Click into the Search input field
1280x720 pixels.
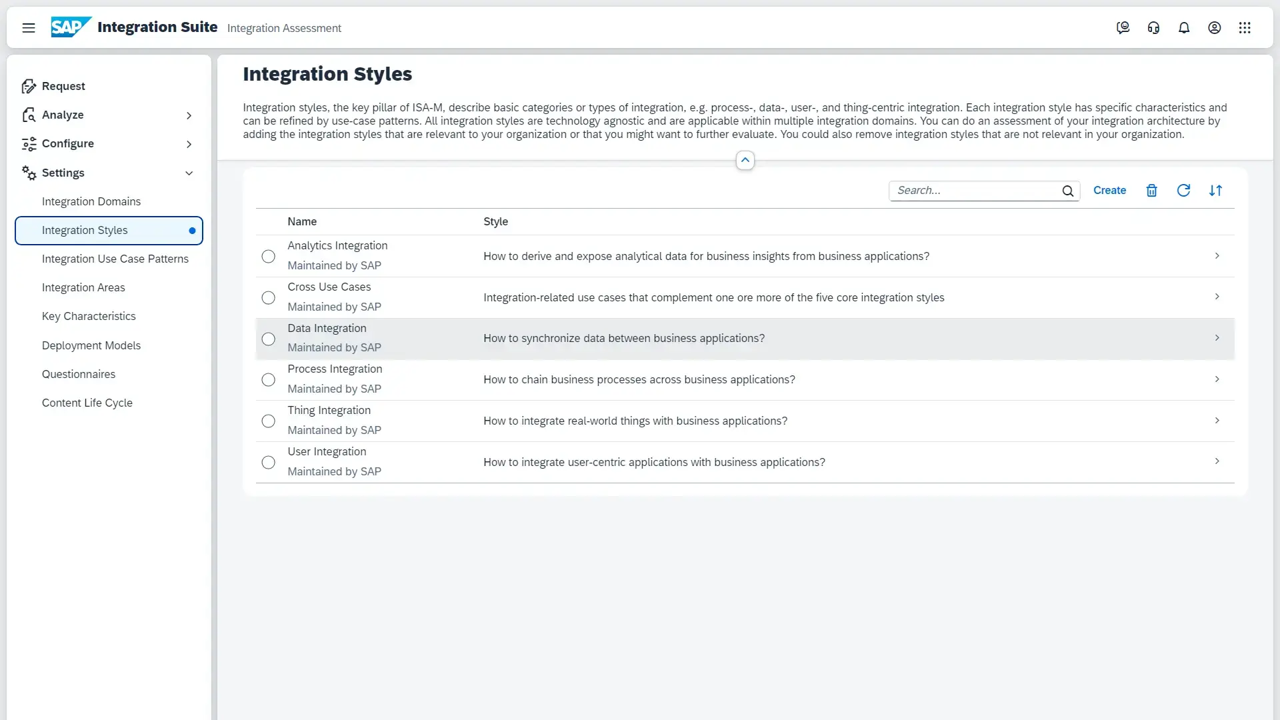tap(975, 190)
